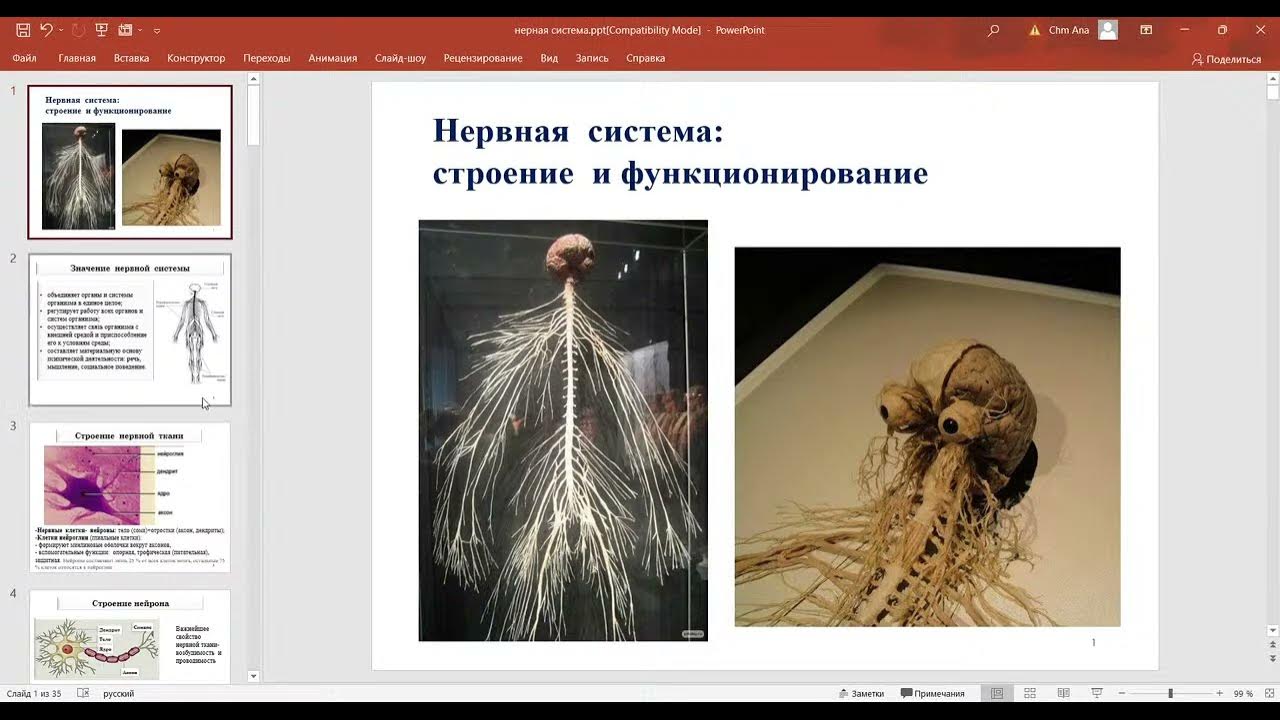Open the search magnifier in title bar
This screenshot has height=720, width=1280.
(x=993, y=30)
